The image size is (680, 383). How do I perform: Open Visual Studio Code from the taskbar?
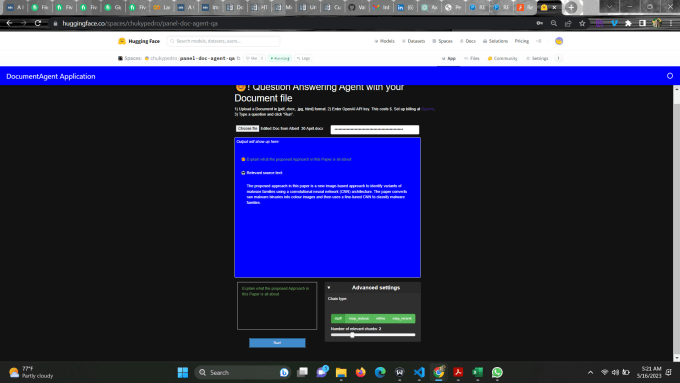pos(419,372)
